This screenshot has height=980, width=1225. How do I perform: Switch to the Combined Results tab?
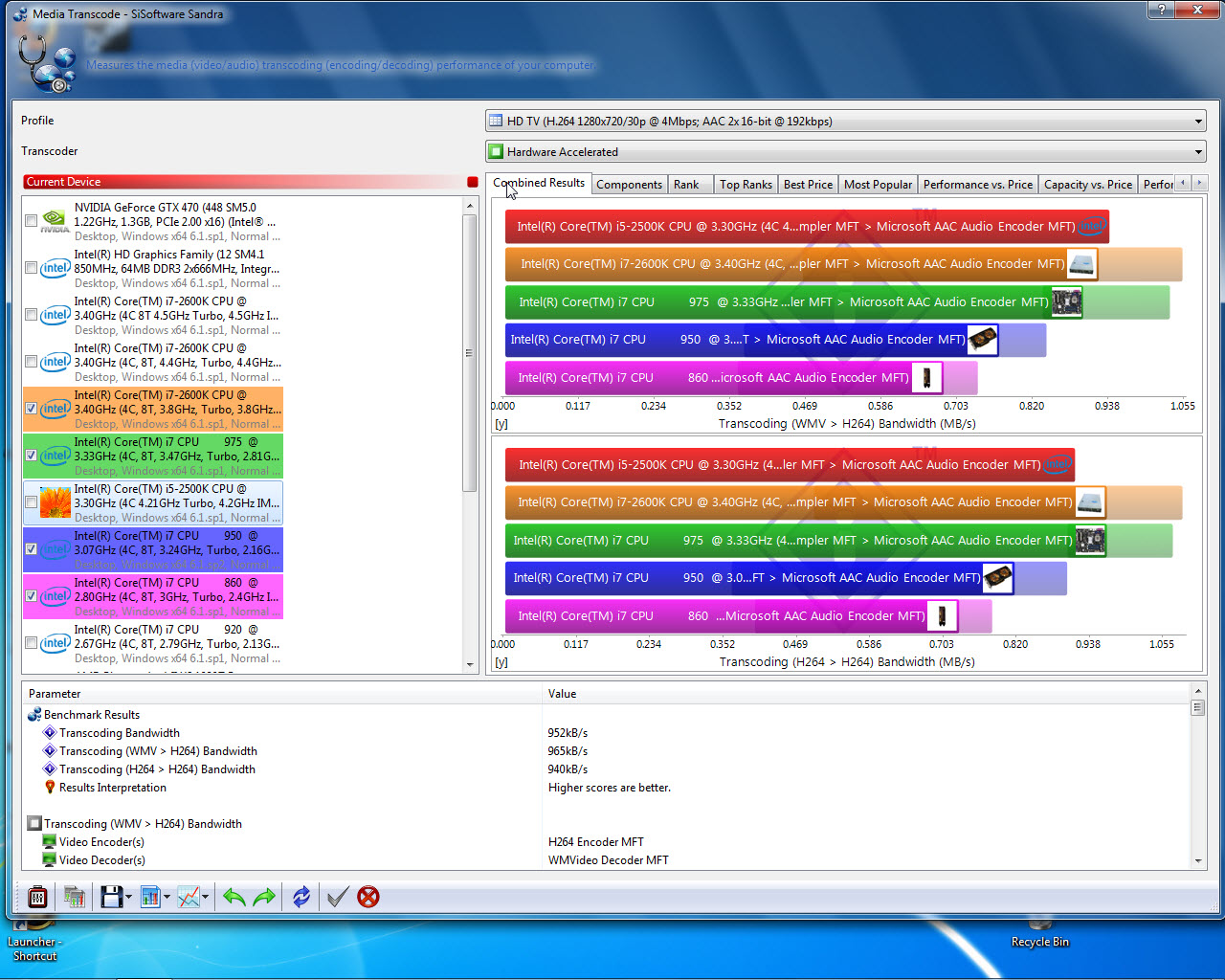click(x=539, y=183)
